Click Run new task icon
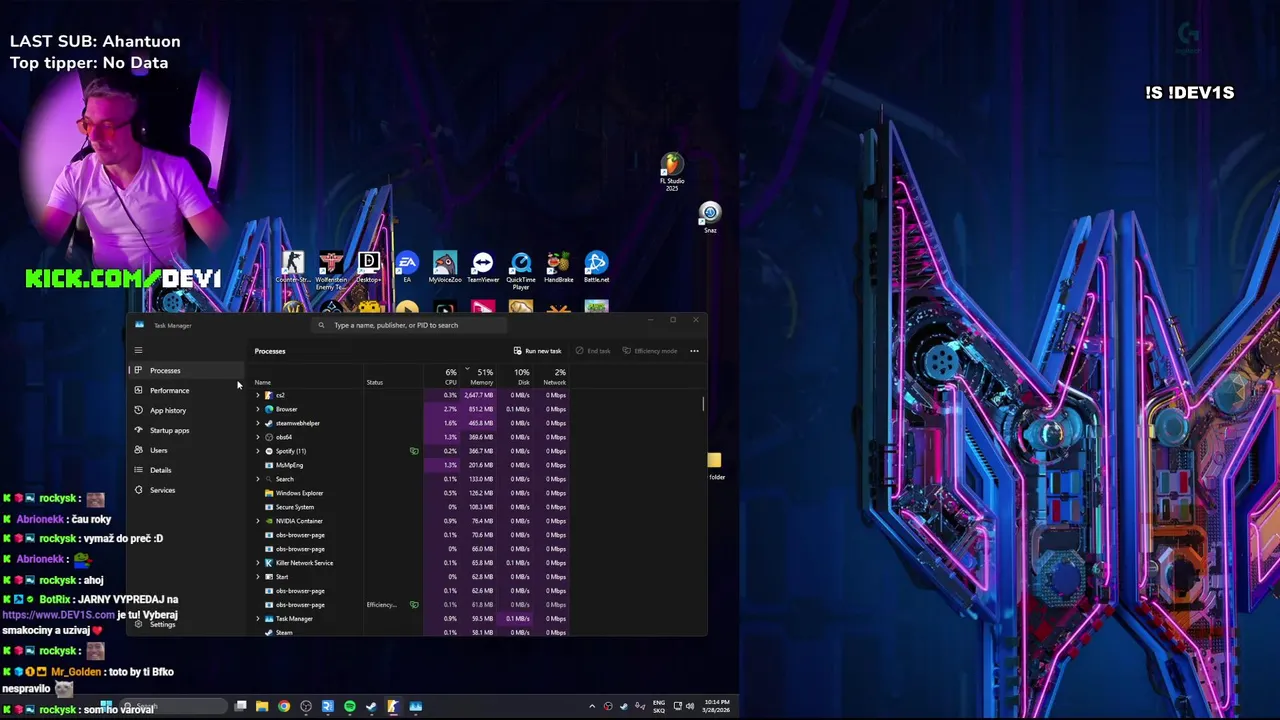The width and height of the screenshot is (1280, 720). (x=518, y=351)
